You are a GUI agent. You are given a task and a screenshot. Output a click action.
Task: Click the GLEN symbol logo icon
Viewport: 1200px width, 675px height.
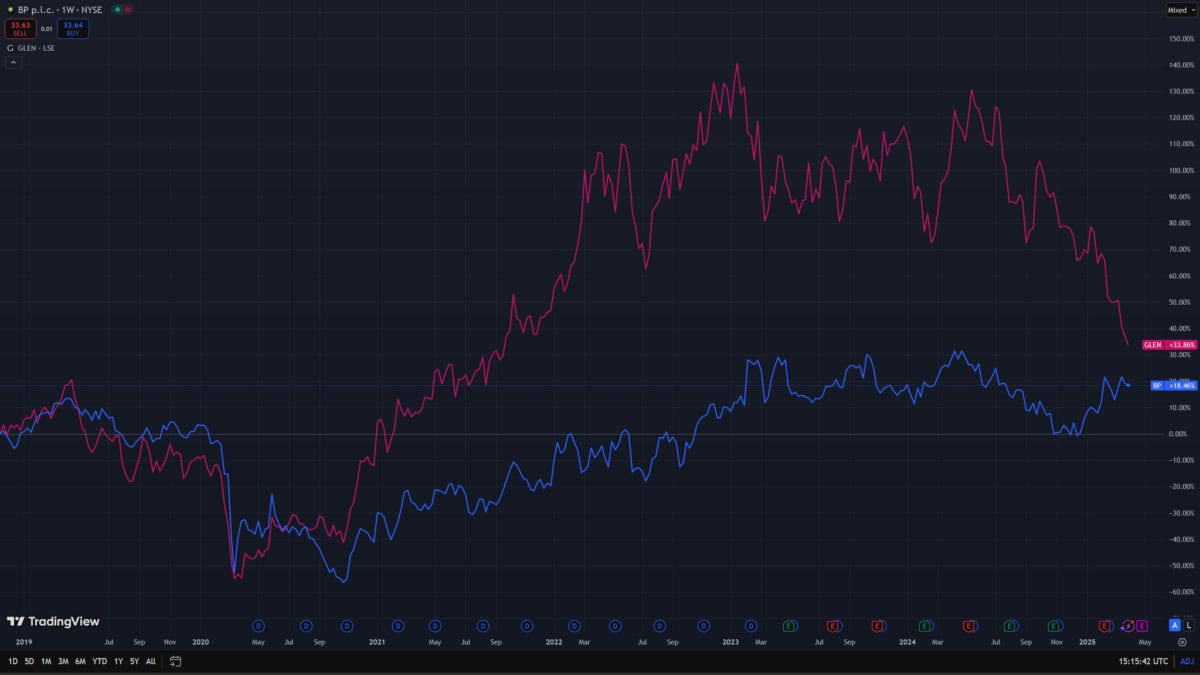click(10, 47)
